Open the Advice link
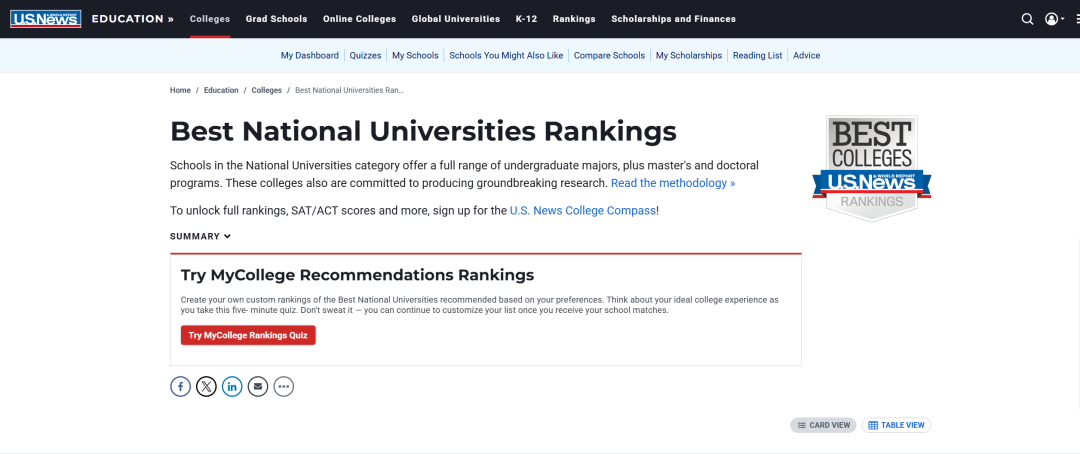This screenshot has height=454, width=1080. (x=807, y=56)
